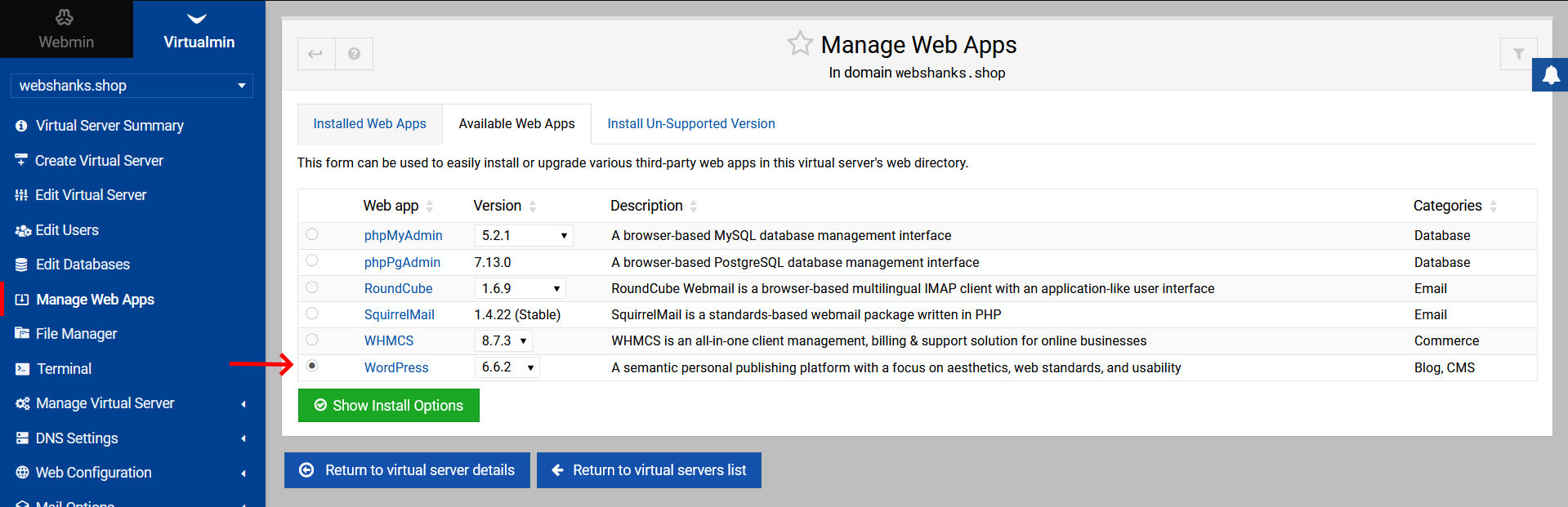This screenshot has height=507, width=1568.
Task: Click the File Manager folder icon
Action: [22, 333]
